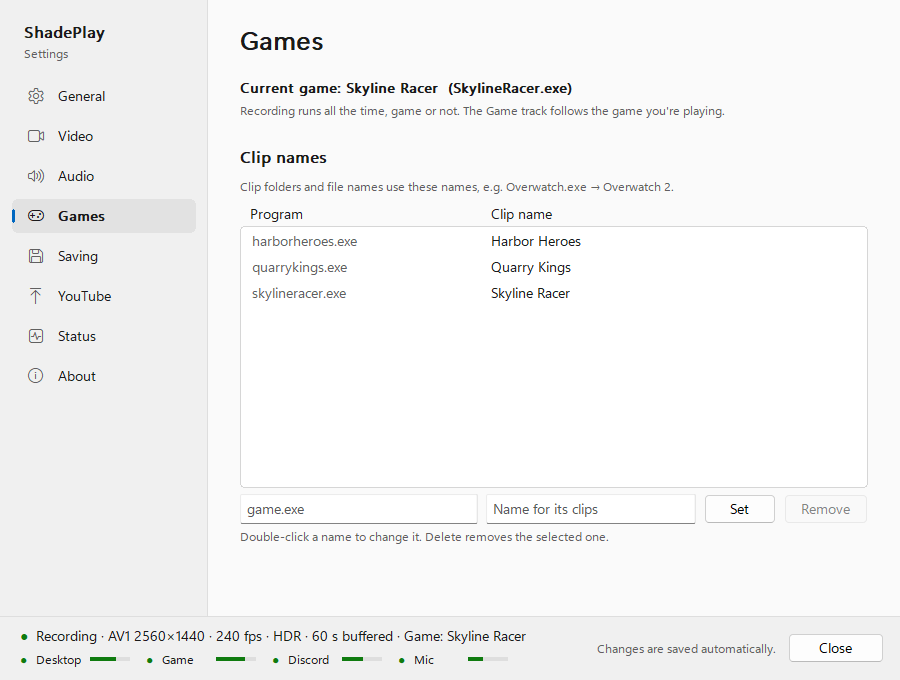900x680 pixels.
Task: Click the Recording status line in footer
Action: point(281,636)
